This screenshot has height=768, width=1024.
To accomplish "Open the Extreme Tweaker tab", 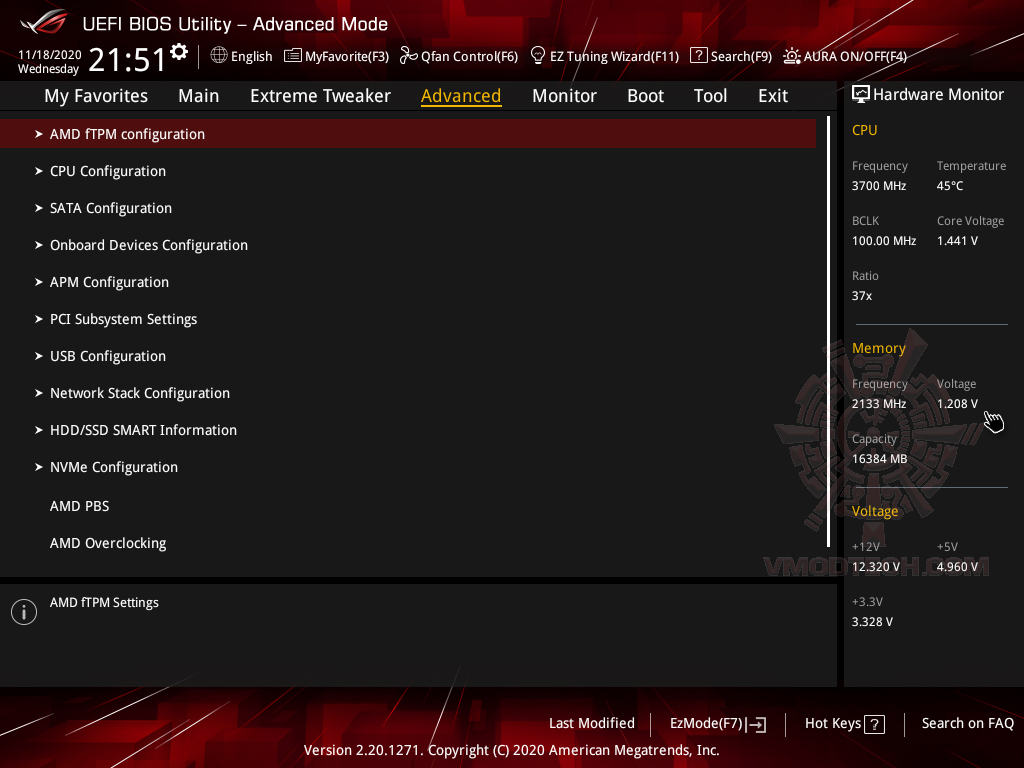I will [320, 96].
